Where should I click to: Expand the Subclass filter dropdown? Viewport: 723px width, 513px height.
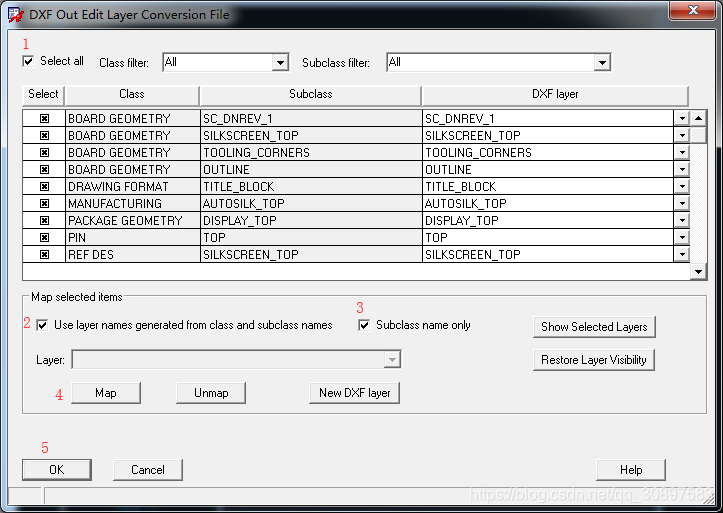[601, 63]
